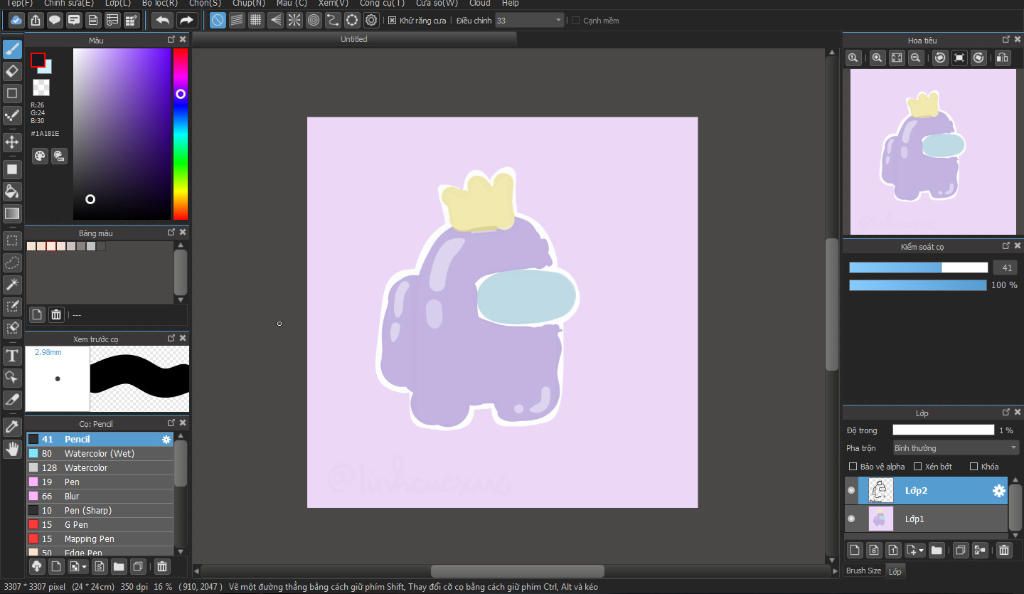Enable the Cạnh mềm checkbox

click(x=576, y=20)
